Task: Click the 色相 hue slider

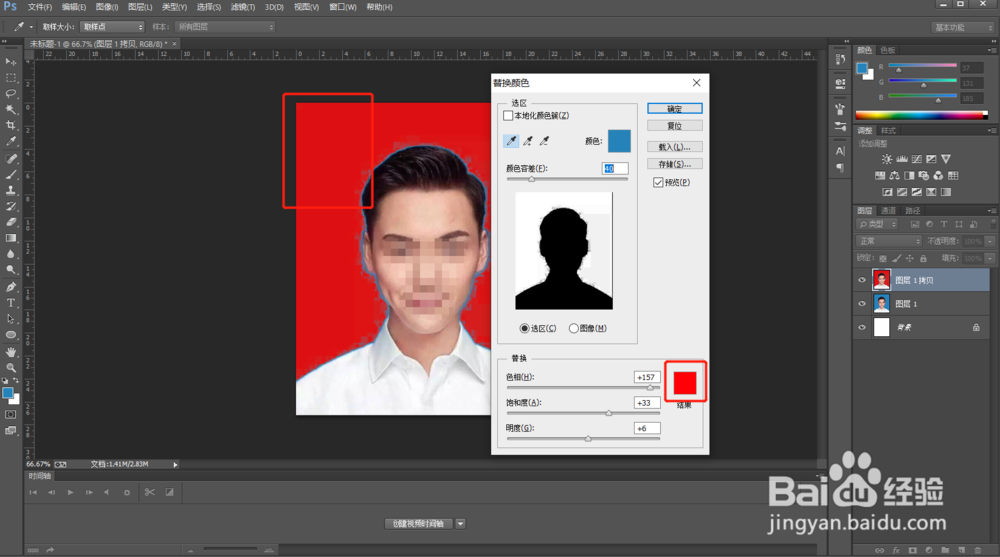Action: (x=584, y=387)
